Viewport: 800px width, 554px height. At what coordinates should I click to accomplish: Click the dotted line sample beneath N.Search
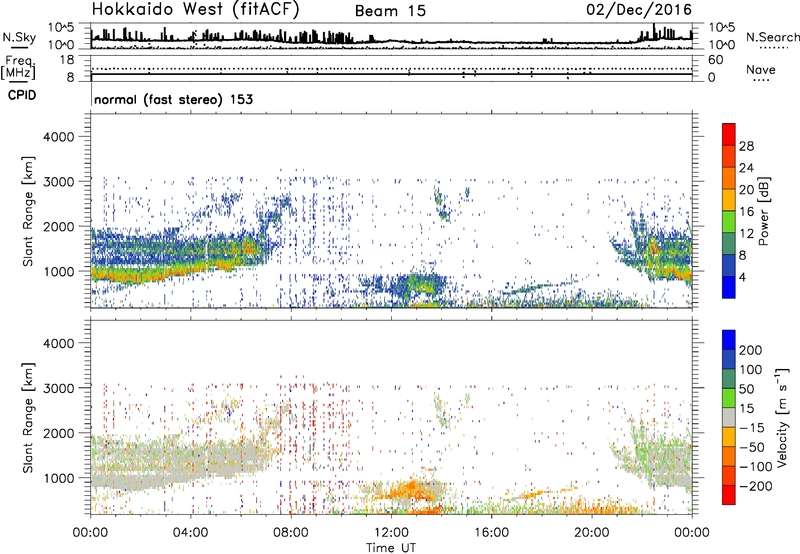(x=774, y=48)
